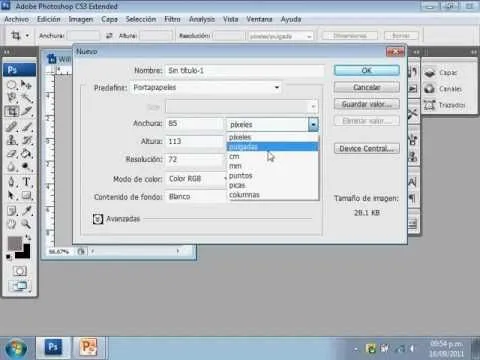Choose cm from units list
The height and width of the screenshot is (360, 480).
(273, 156)
